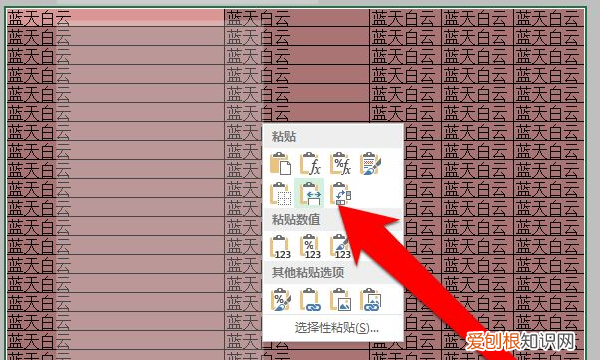Select the Paste Formatting (% brush) icon
The width and height of the screenshot is (600, 360).
280,300
